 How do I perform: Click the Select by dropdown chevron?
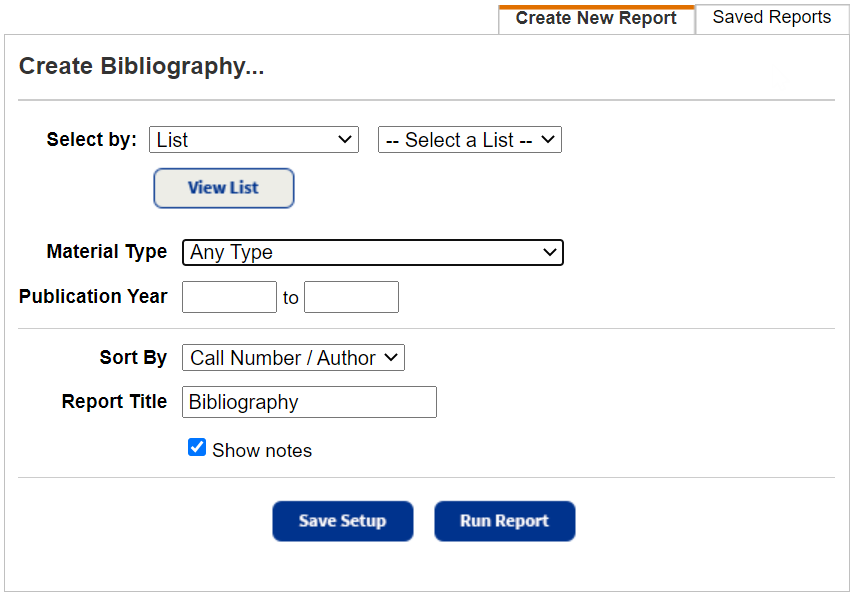tap(345, 139)
